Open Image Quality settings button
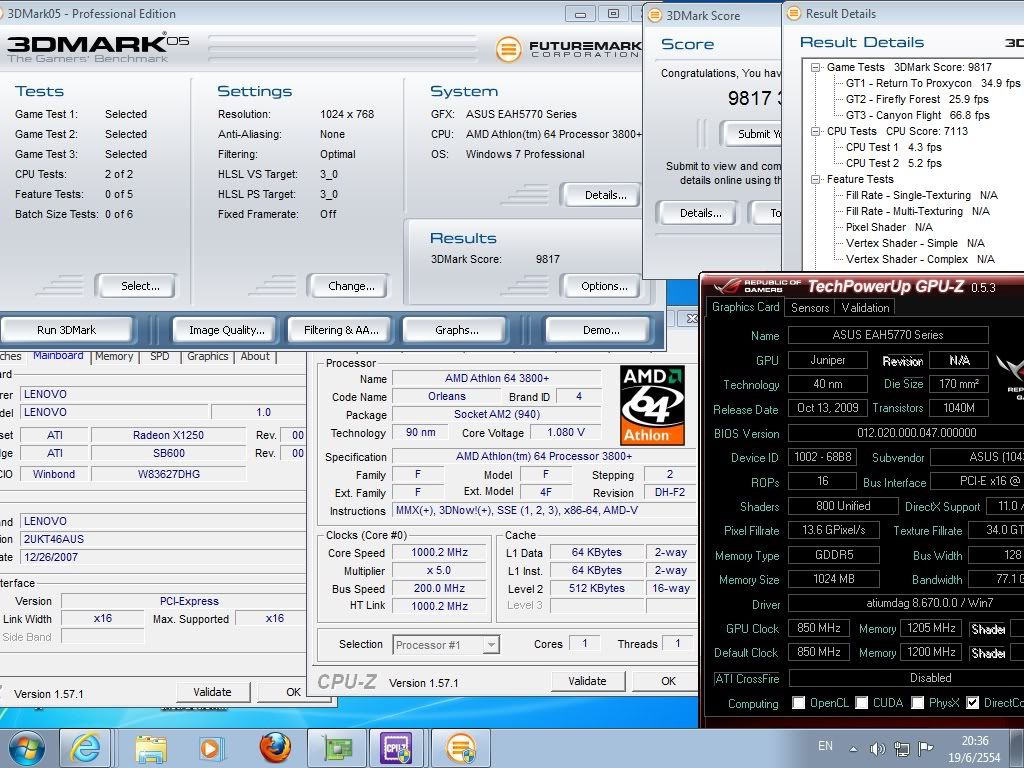Image resolution: width=1024 pixels, height=768 pixels. 227,330
